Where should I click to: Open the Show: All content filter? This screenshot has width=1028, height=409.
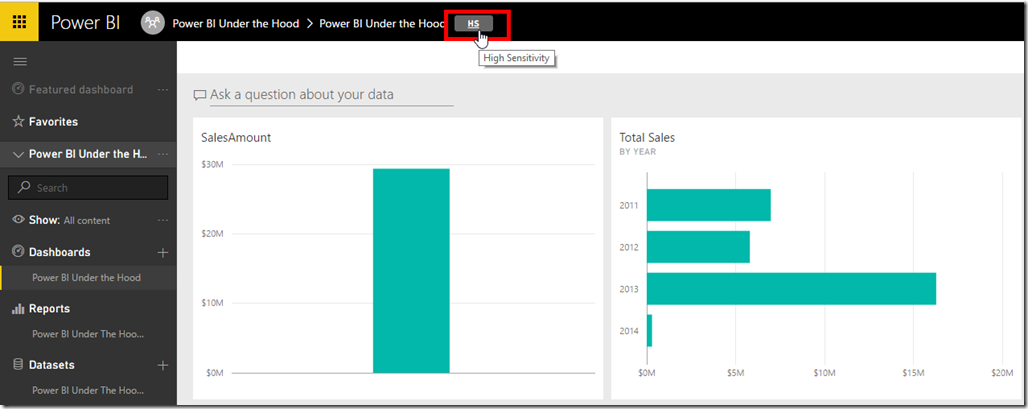[x=69, y=220]
